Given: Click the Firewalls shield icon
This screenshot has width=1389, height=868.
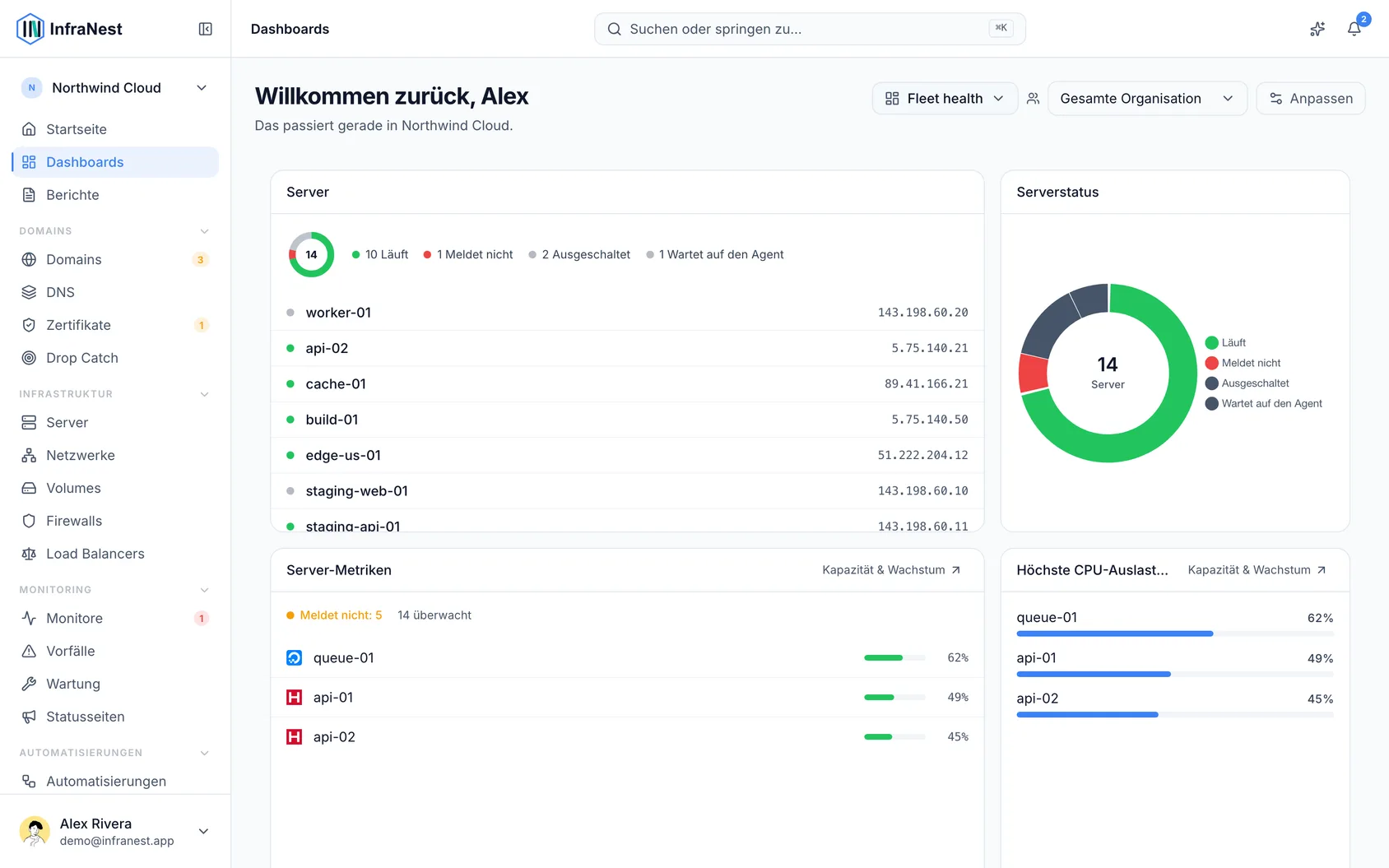Looking at the screenshot, I should tap(29, 521).
